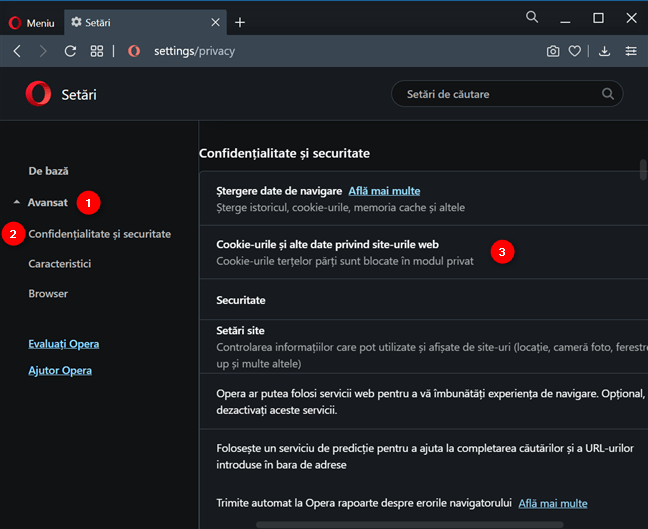648x529 pixels.
Task: Click Confidențialitate și securitate page heading
Action: tap(284, 153)
